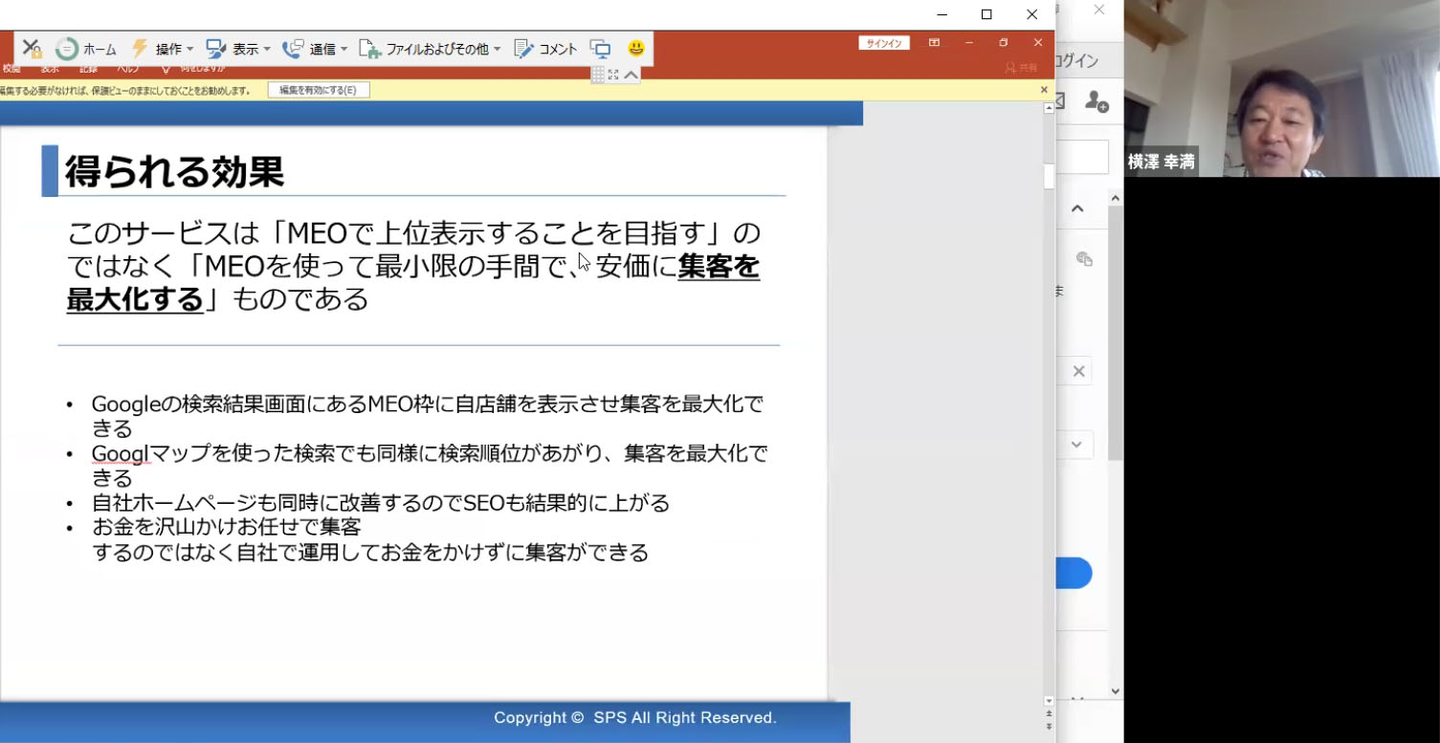This screenshot has height=743, width=1440.
Task: Click the blue rounded button in right panel
Action: (x=1074, y=573)
